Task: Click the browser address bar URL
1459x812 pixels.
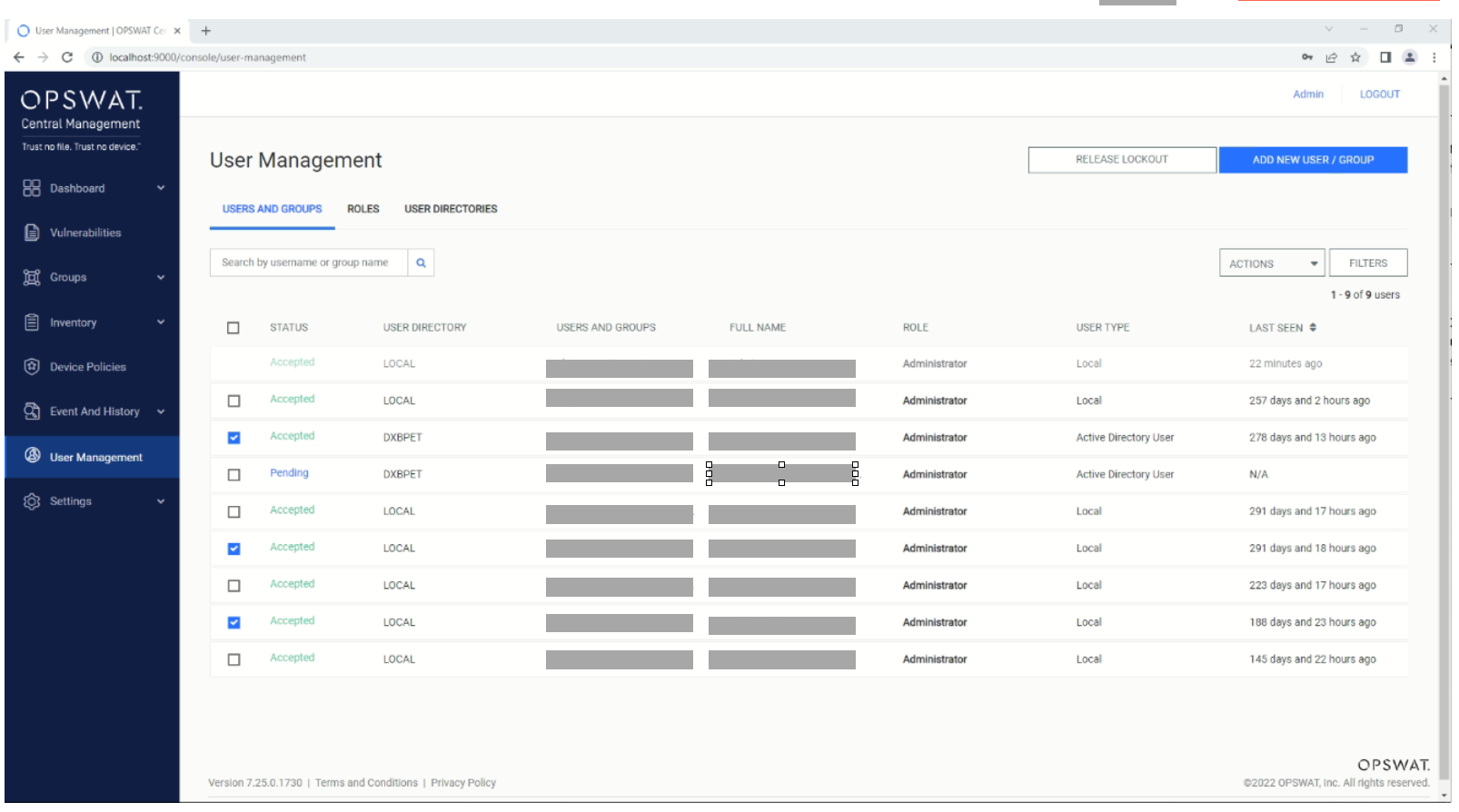Action: [x=207, y=57]
